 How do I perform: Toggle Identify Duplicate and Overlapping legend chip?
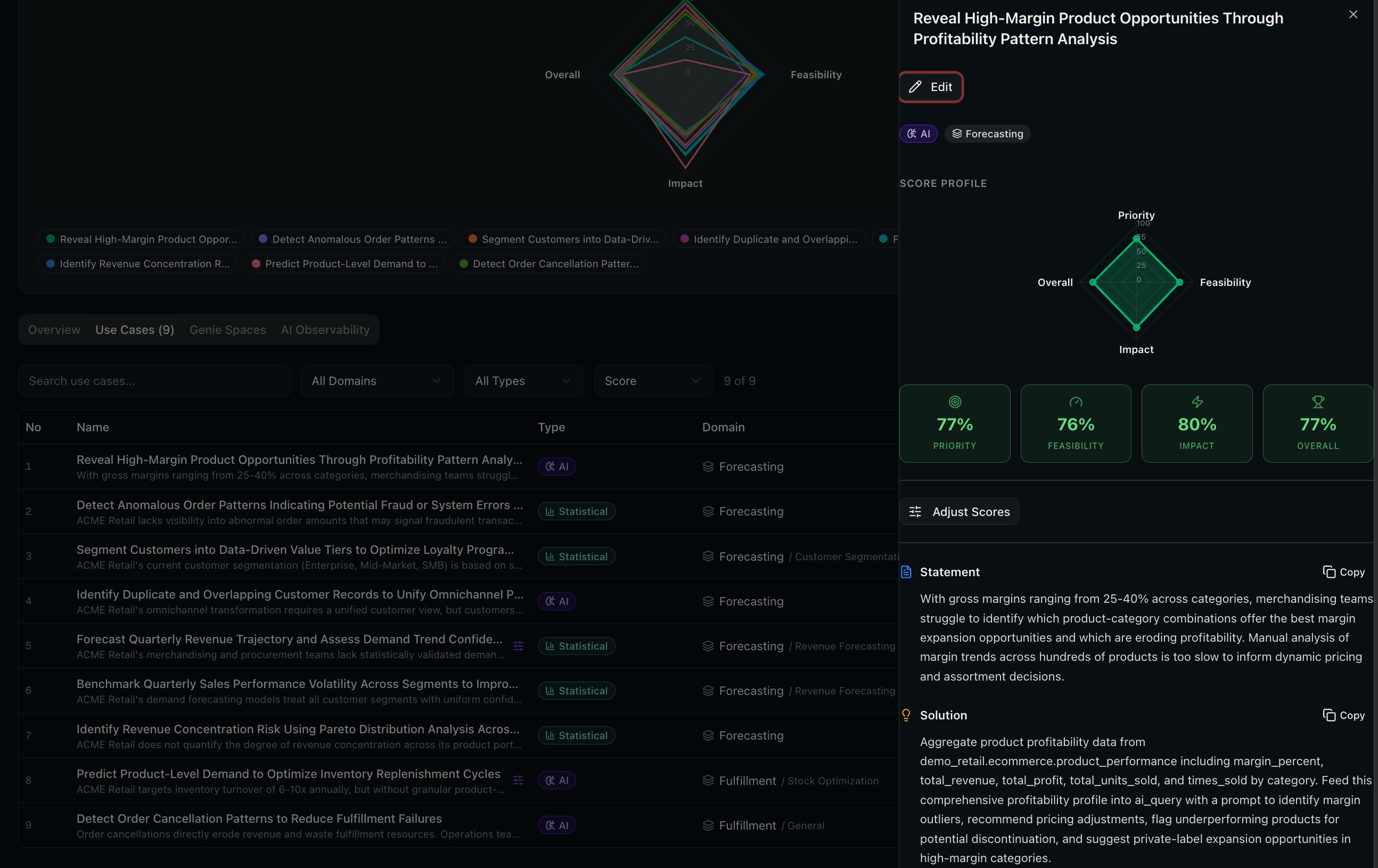pos(768,239)
